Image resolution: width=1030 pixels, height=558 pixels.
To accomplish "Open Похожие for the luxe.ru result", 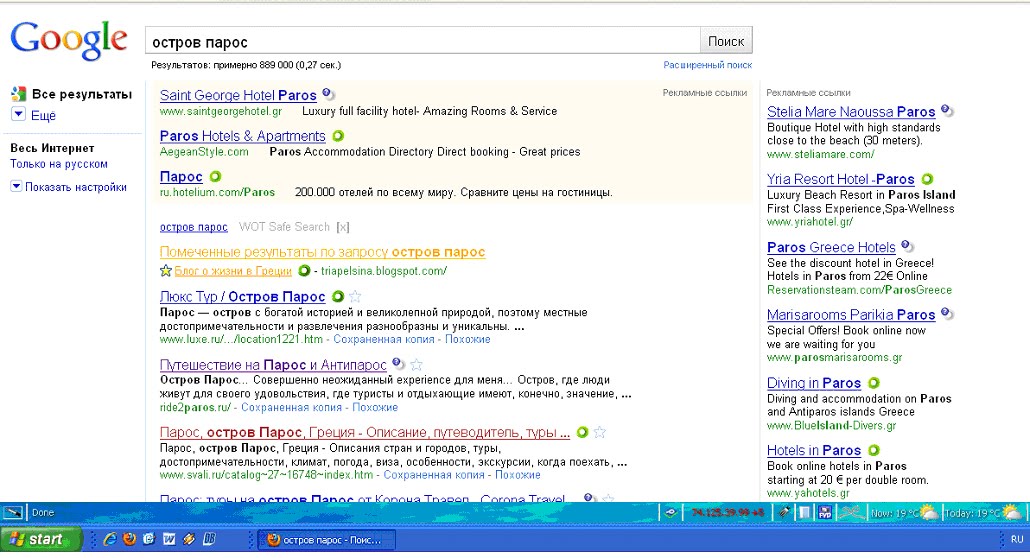I will coord(468,339).
